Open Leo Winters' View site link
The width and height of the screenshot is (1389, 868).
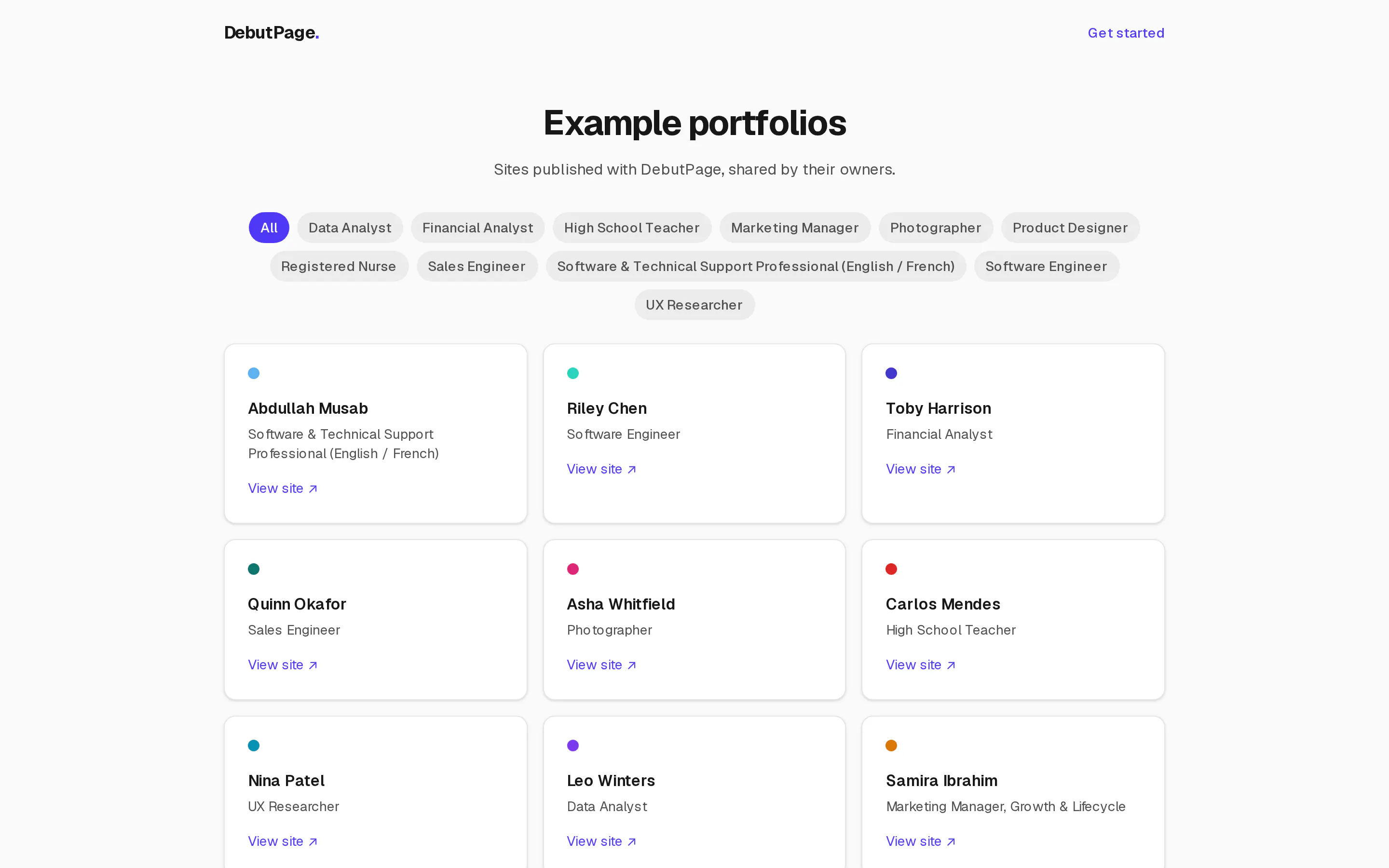tap(601, 841)
